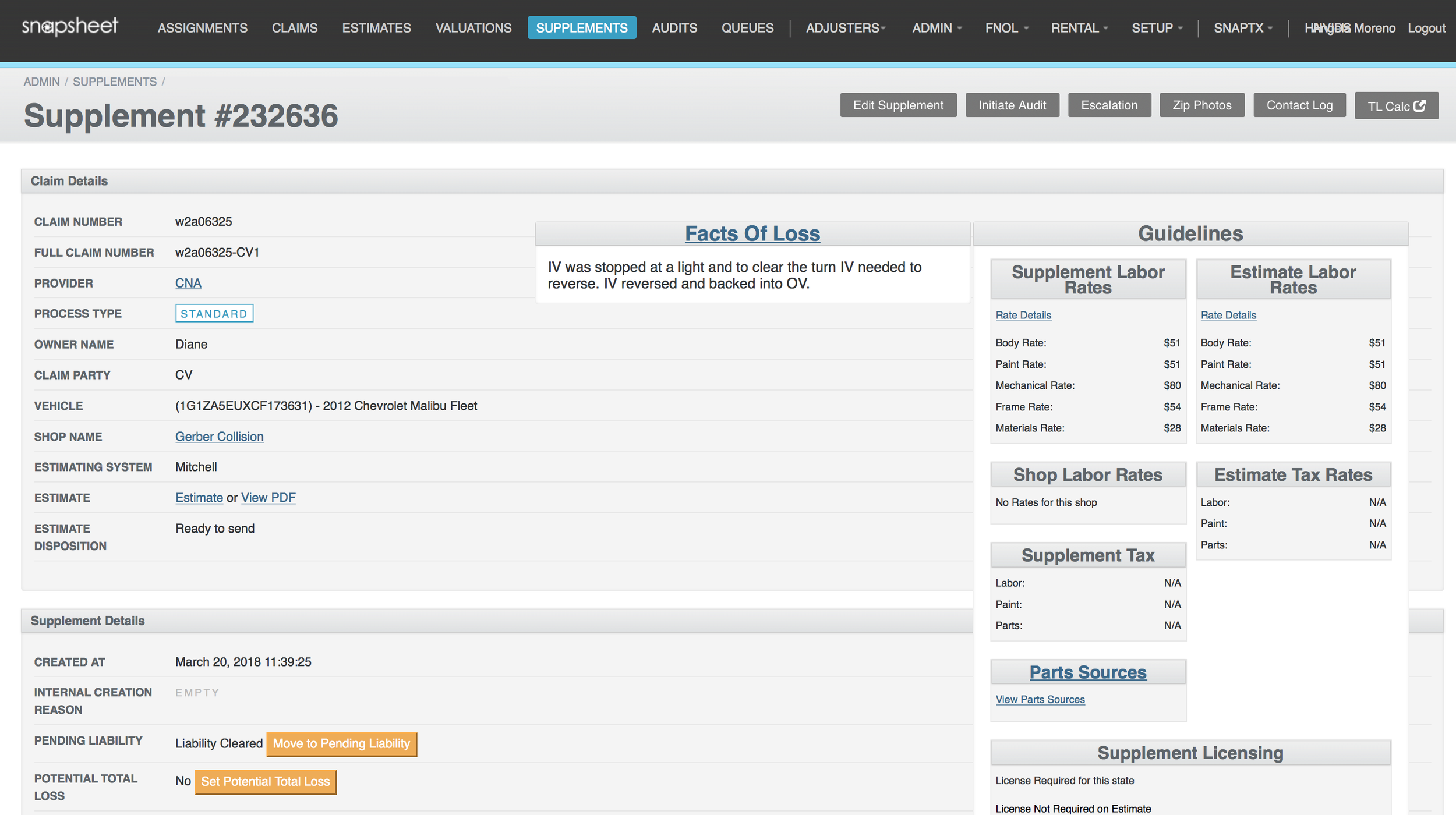Open TL Calc external link
The image size is (1456, 815).
pos(1396,106)
